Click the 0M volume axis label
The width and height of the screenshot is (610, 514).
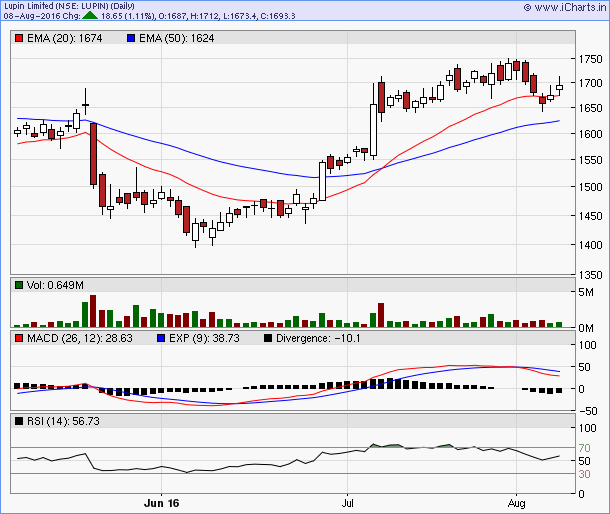(586, 328)
